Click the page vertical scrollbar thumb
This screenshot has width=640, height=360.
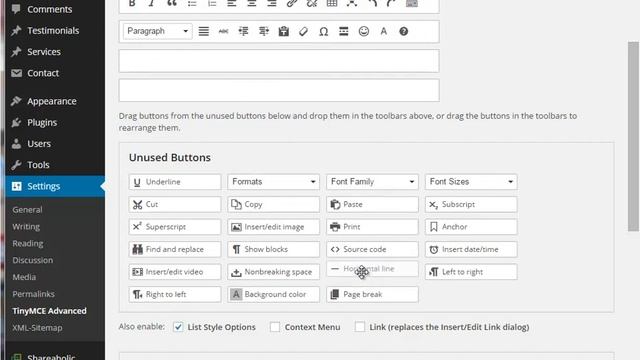click(633, 136)
